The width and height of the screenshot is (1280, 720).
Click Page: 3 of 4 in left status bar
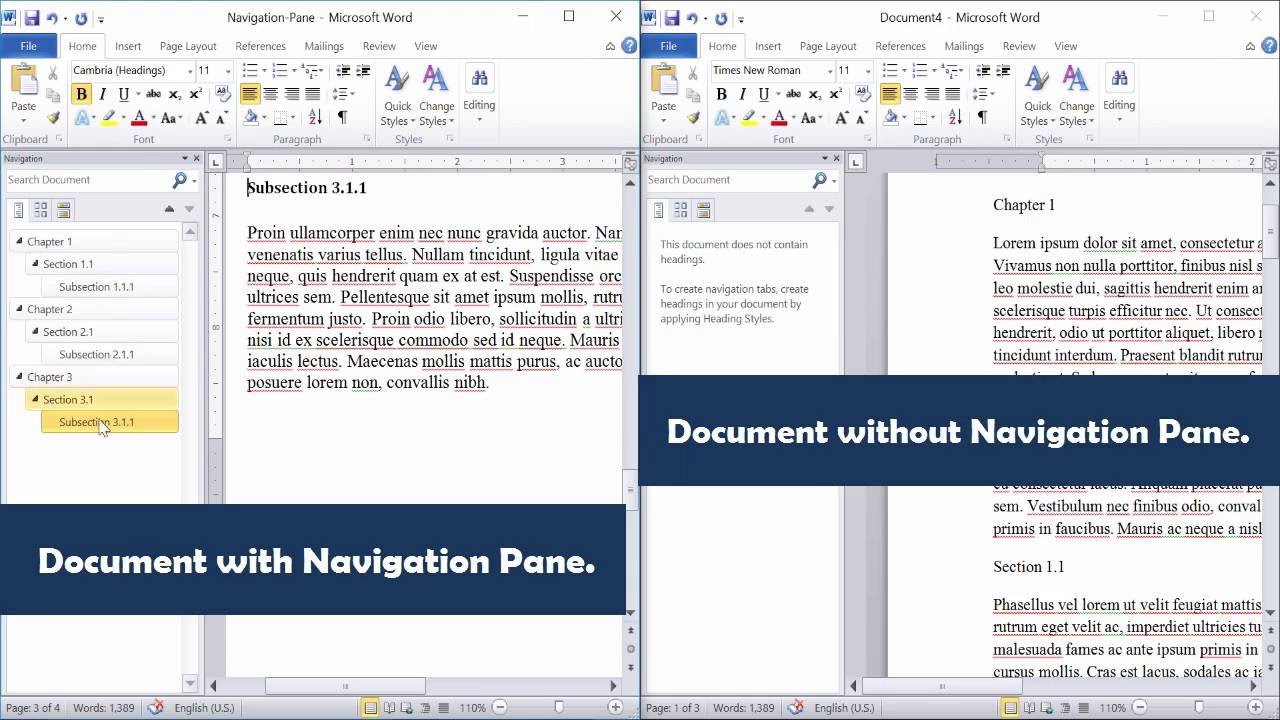click(33, 708)
